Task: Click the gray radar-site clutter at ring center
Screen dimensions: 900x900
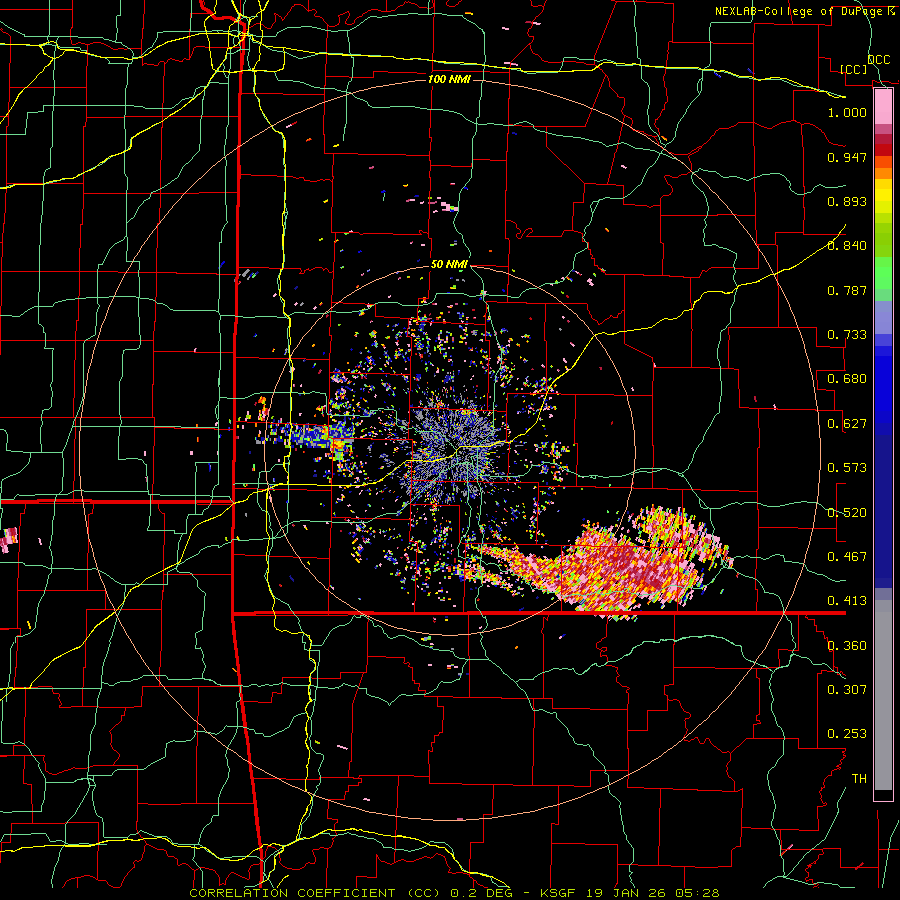Action: [453, 448]
